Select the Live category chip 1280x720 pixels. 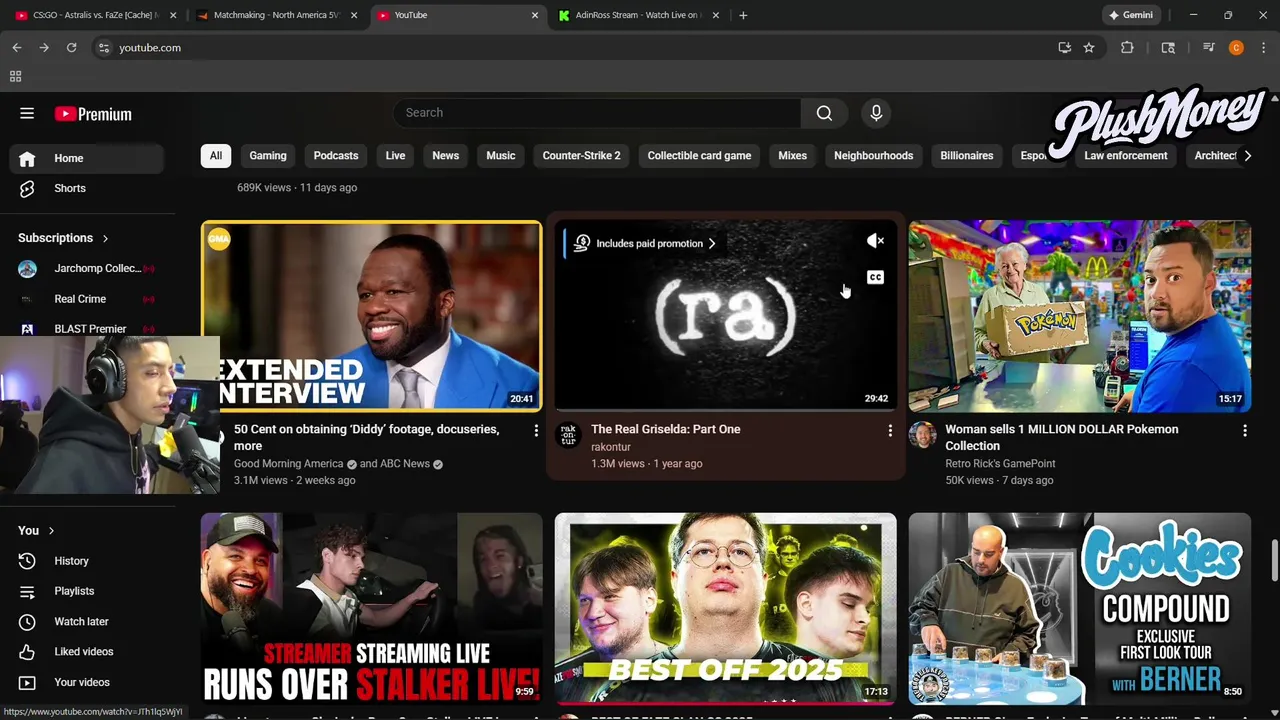(396, 155)
